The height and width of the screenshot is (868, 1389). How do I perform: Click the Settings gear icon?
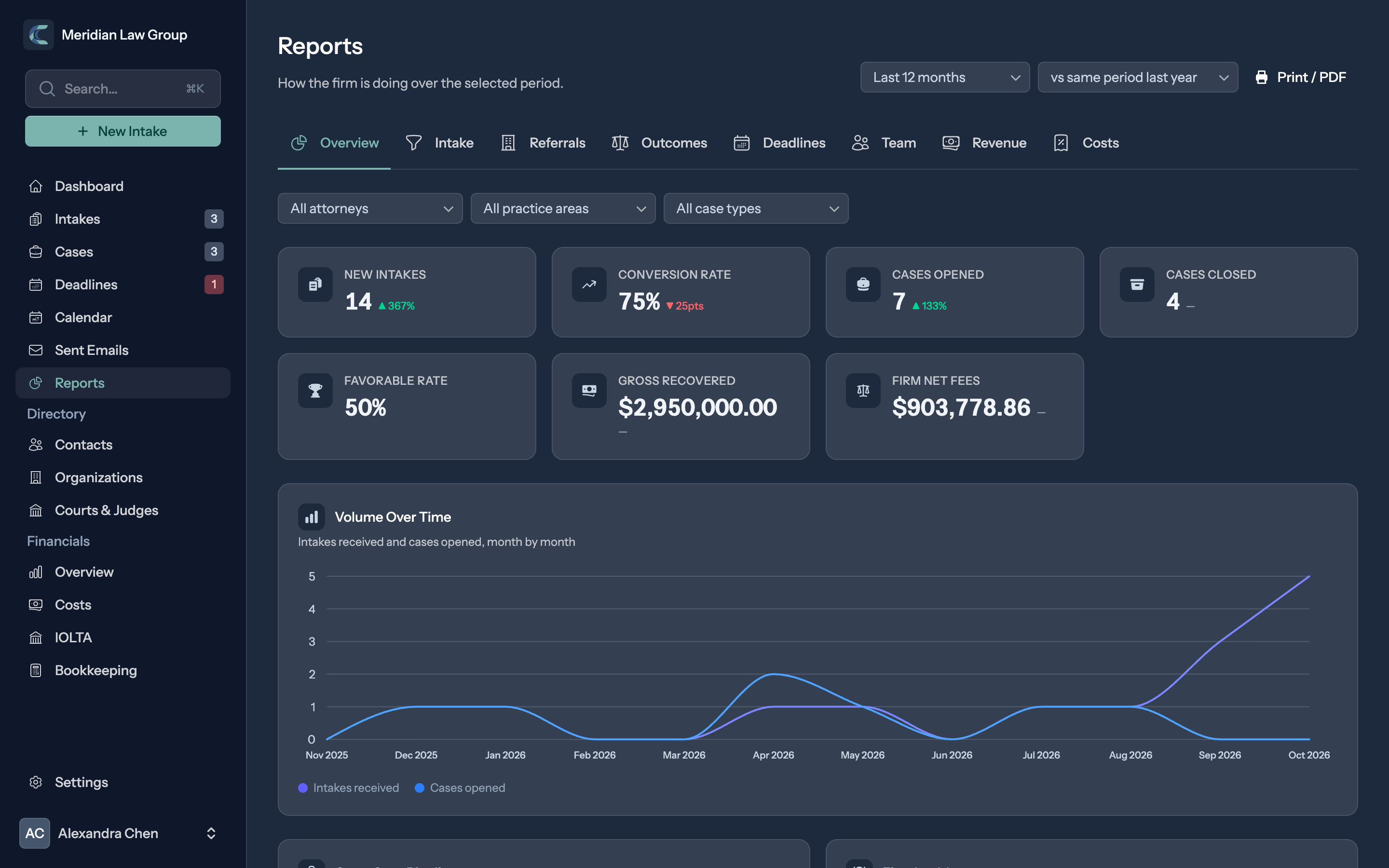click(36, 783)
